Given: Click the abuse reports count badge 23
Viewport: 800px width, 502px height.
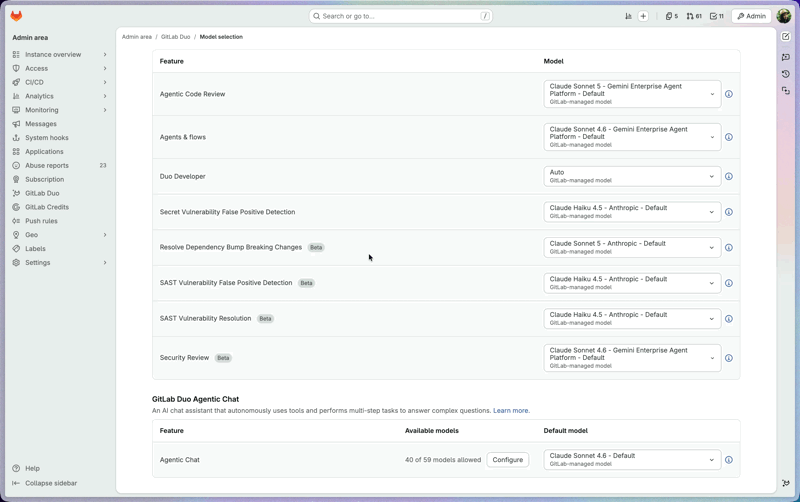Looking at the screenshot, I should pos(103,165).
